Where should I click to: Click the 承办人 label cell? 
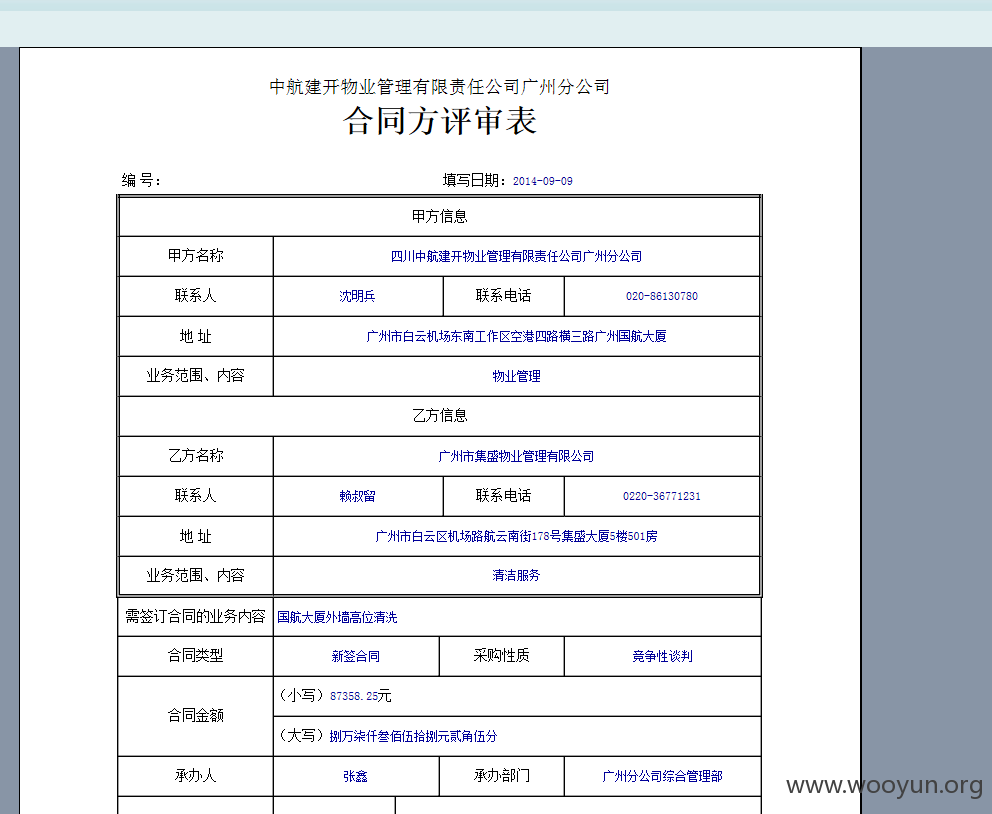point(195,775)
